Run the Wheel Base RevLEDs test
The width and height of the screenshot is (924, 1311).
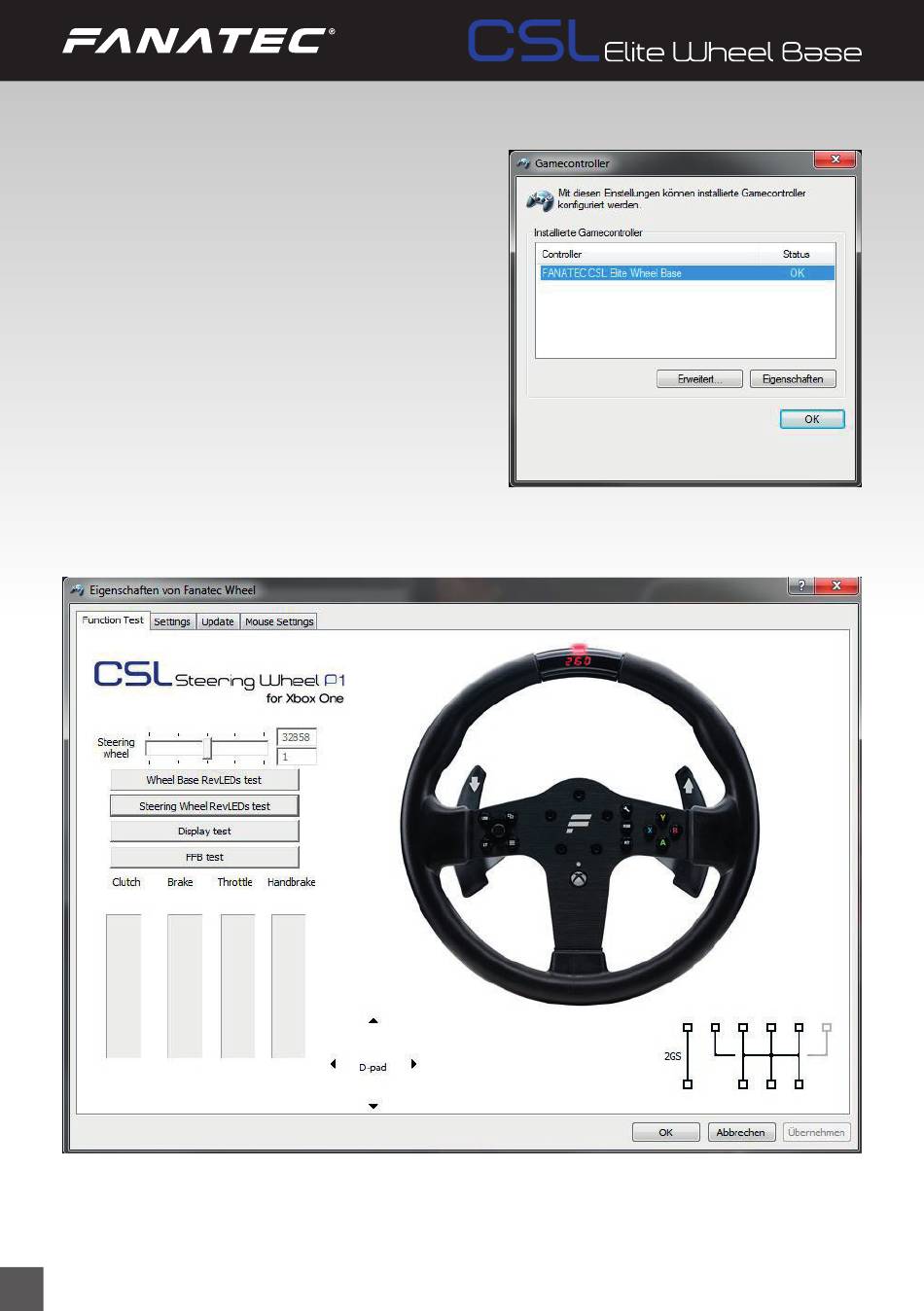click(204, 780)
